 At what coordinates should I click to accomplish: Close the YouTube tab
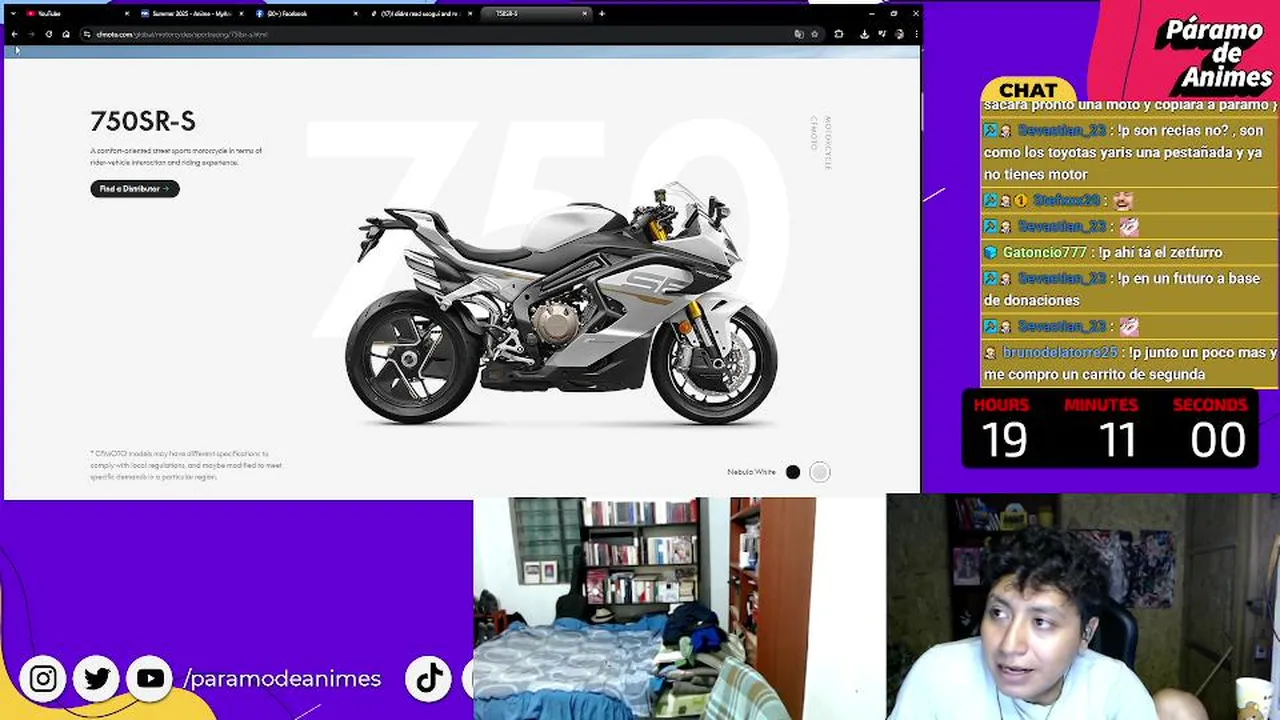click(x=126, y=14)
